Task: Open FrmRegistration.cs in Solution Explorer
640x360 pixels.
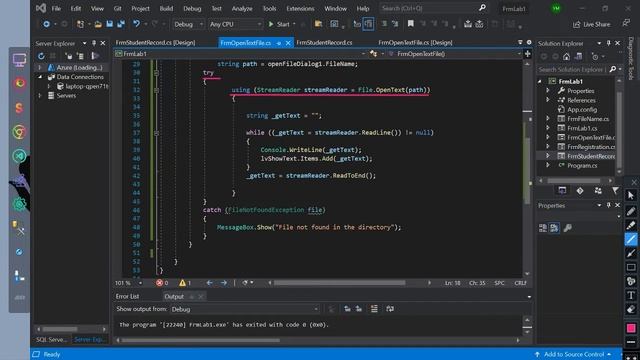Action: pyautogui.click(x=591, y=147)
